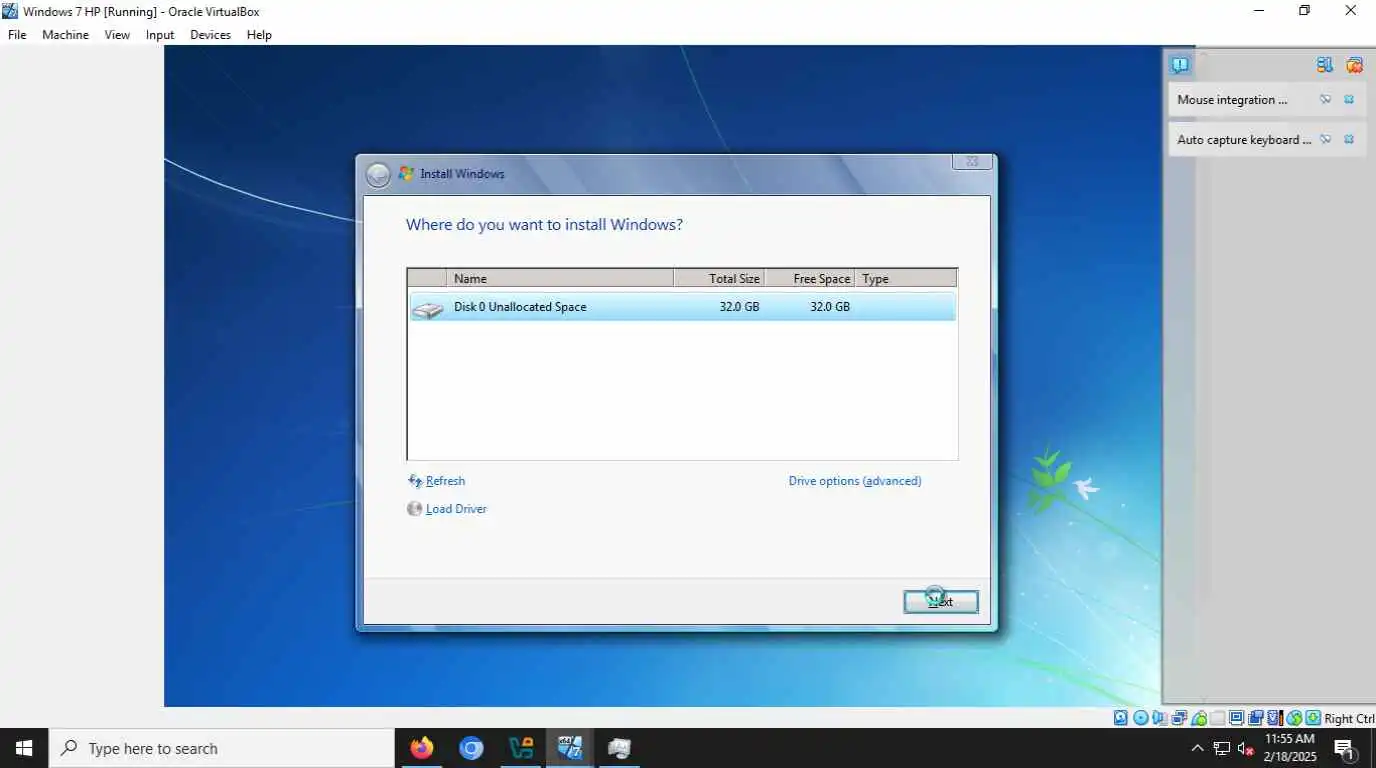Click the Right Ctrl host key label
This screenshot has width=1376, height=768.
(1349, 718)
